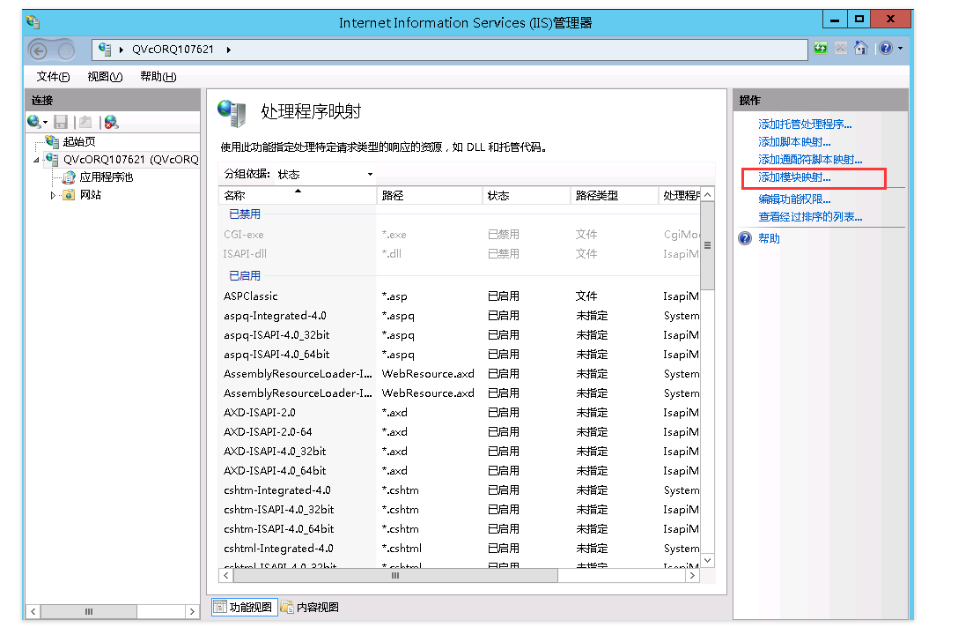971x631 pixels.
Task: Click 查看经过排序的列表 action link
Action: click(809, 217)
